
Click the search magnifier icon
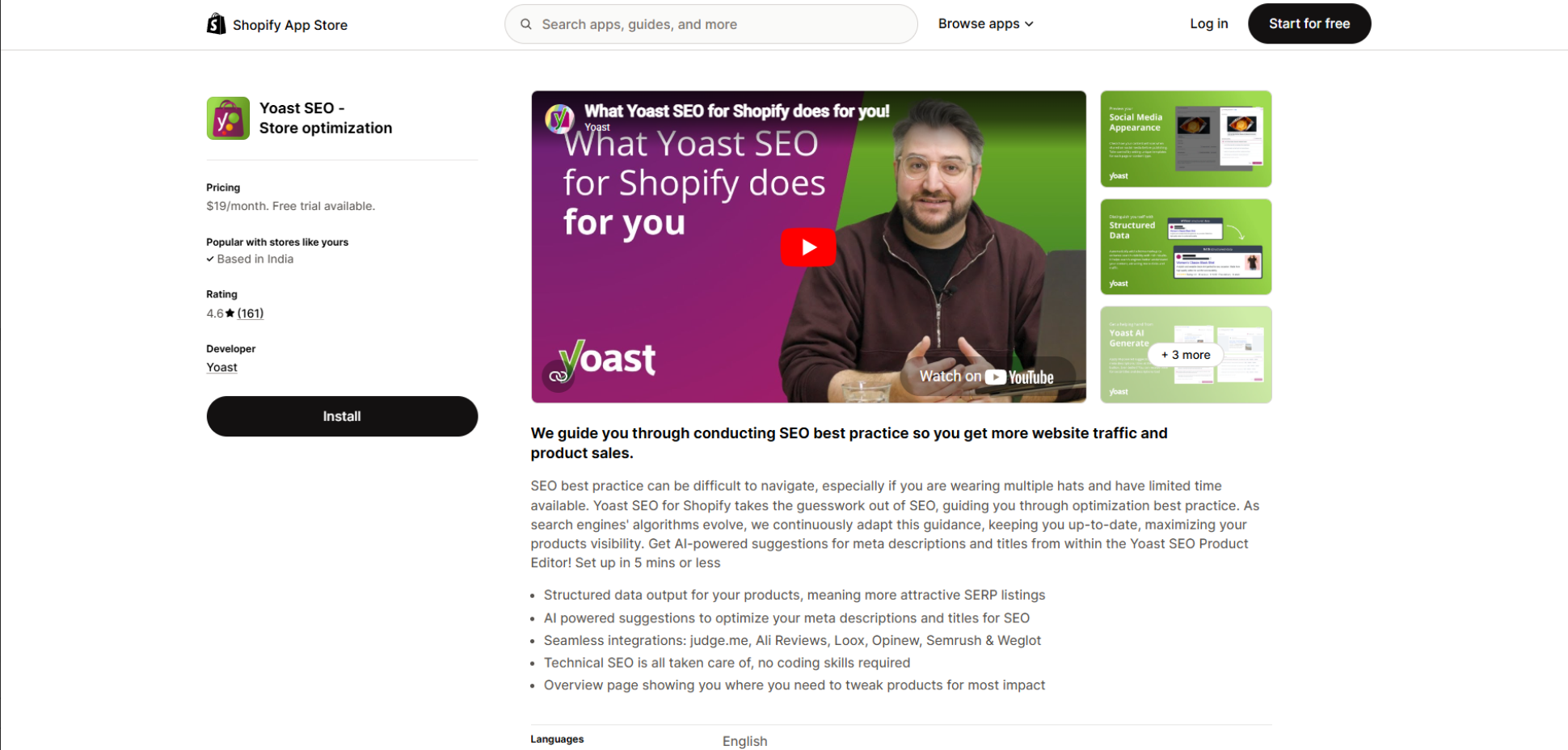point(526,24)
